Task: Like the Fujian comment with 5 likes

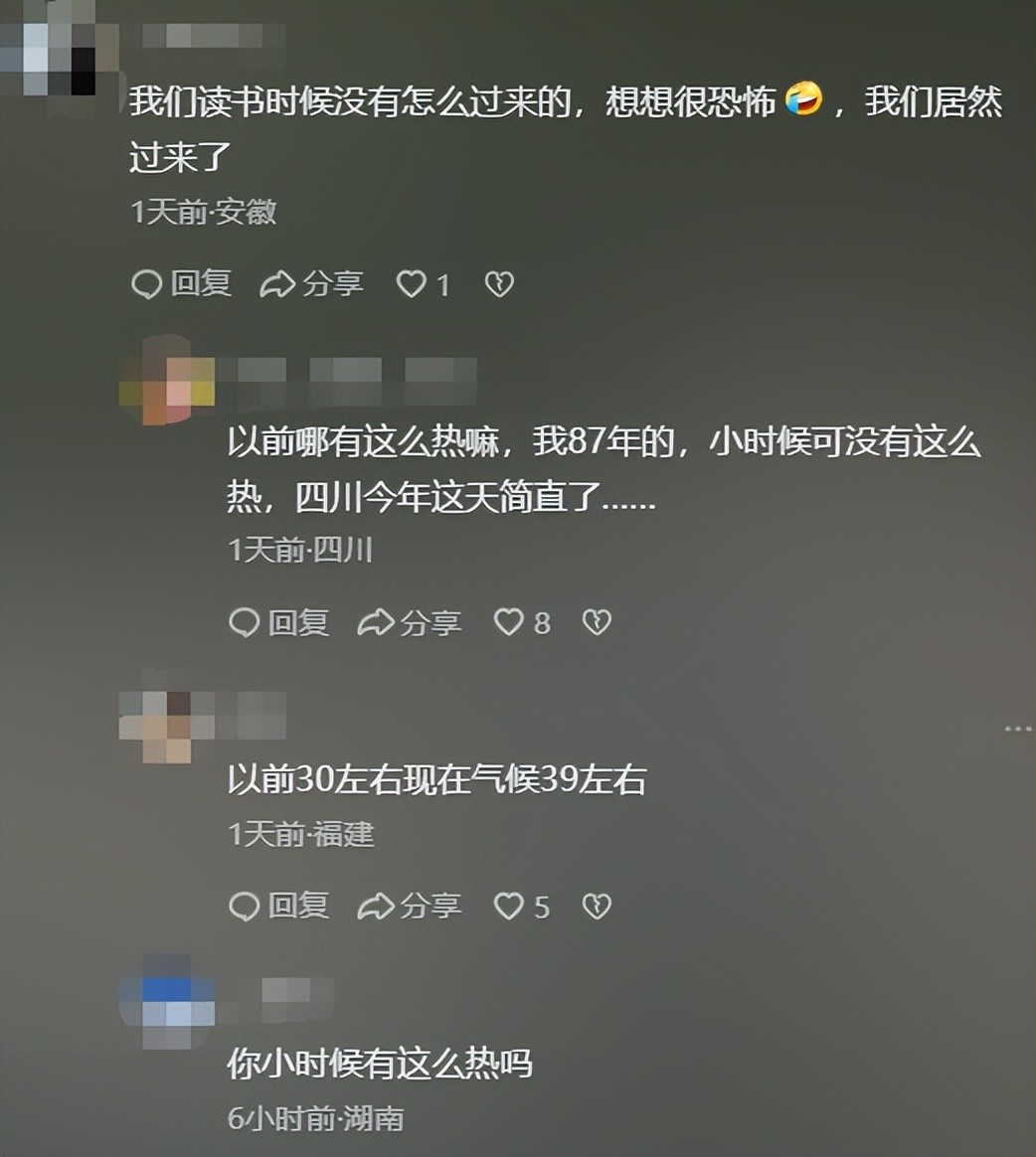Action: [x=508, y=907]
